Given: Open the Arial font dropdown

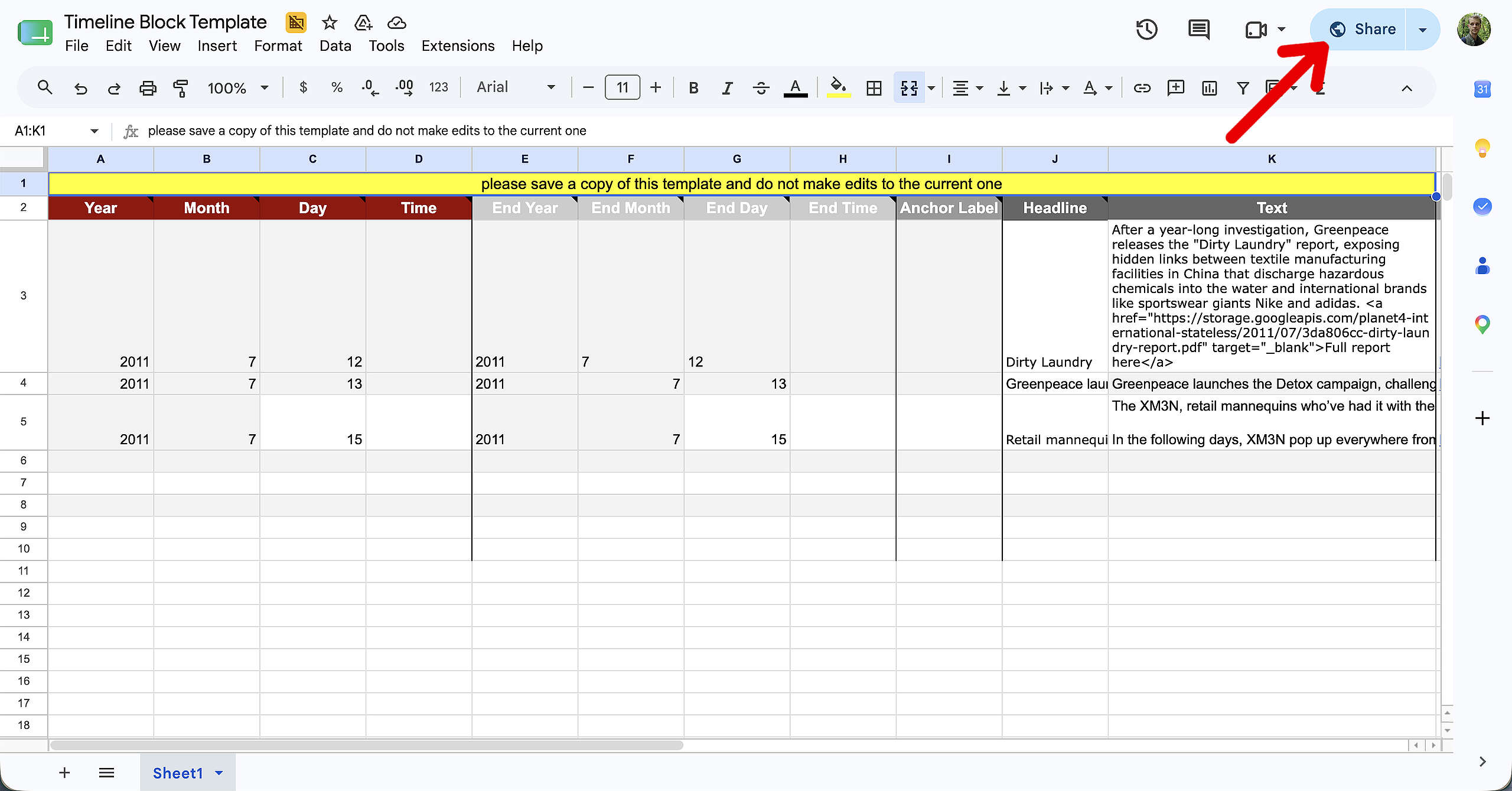Looking at the screenshot, I should click(x=516, y=87).
